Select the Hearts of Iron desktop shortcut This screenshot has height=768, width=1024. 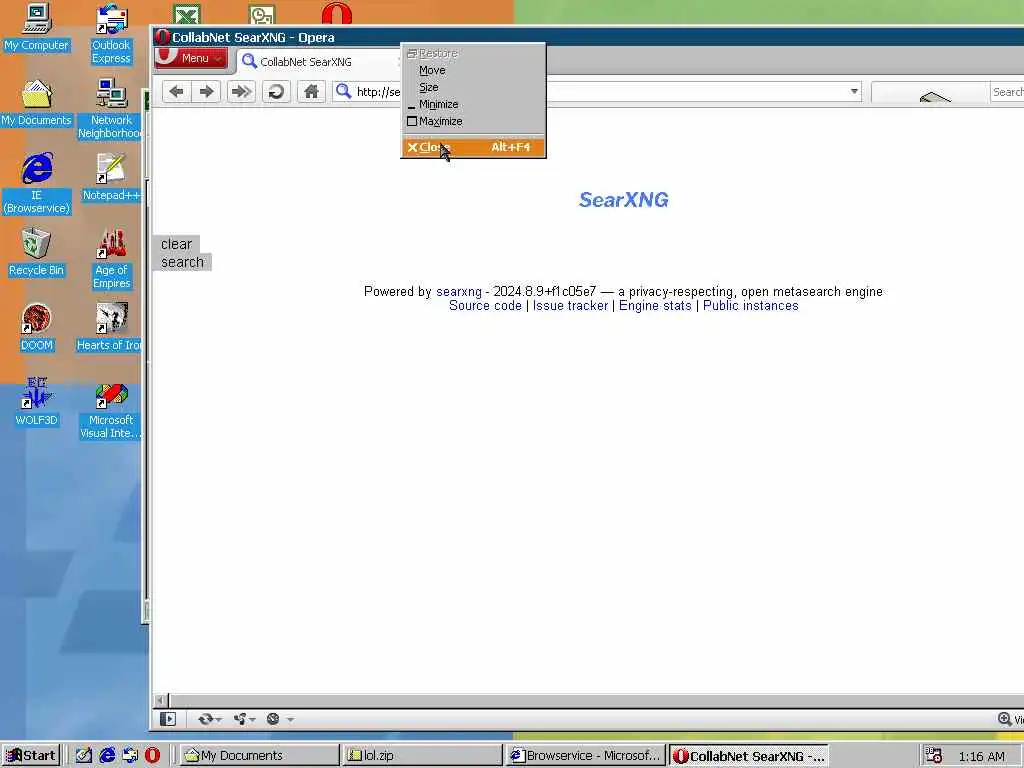(110, 328)
